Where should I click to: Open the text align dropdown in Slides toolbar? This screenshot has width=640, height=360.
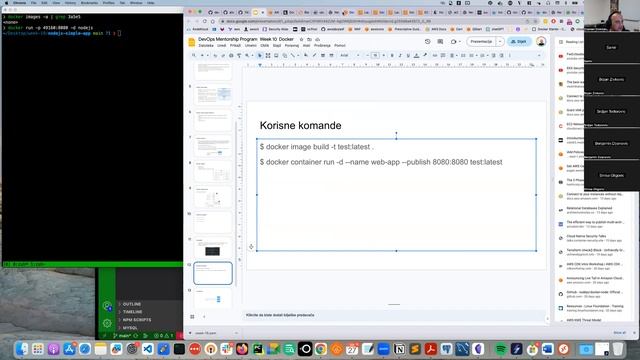pos(453,55)
